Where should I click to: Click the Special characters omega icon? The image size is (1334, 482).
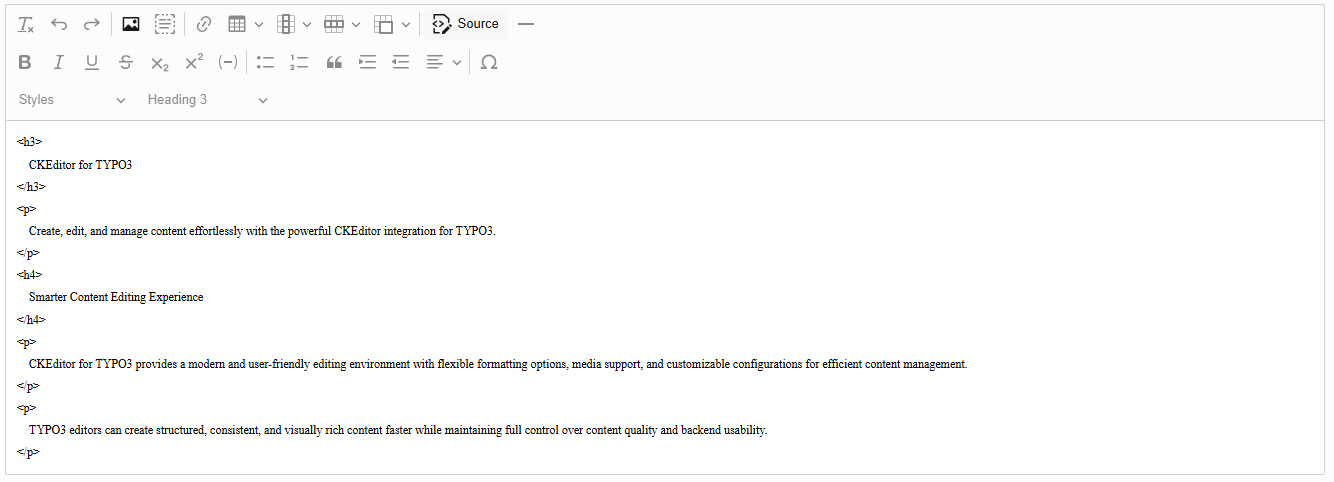(489, 62)
